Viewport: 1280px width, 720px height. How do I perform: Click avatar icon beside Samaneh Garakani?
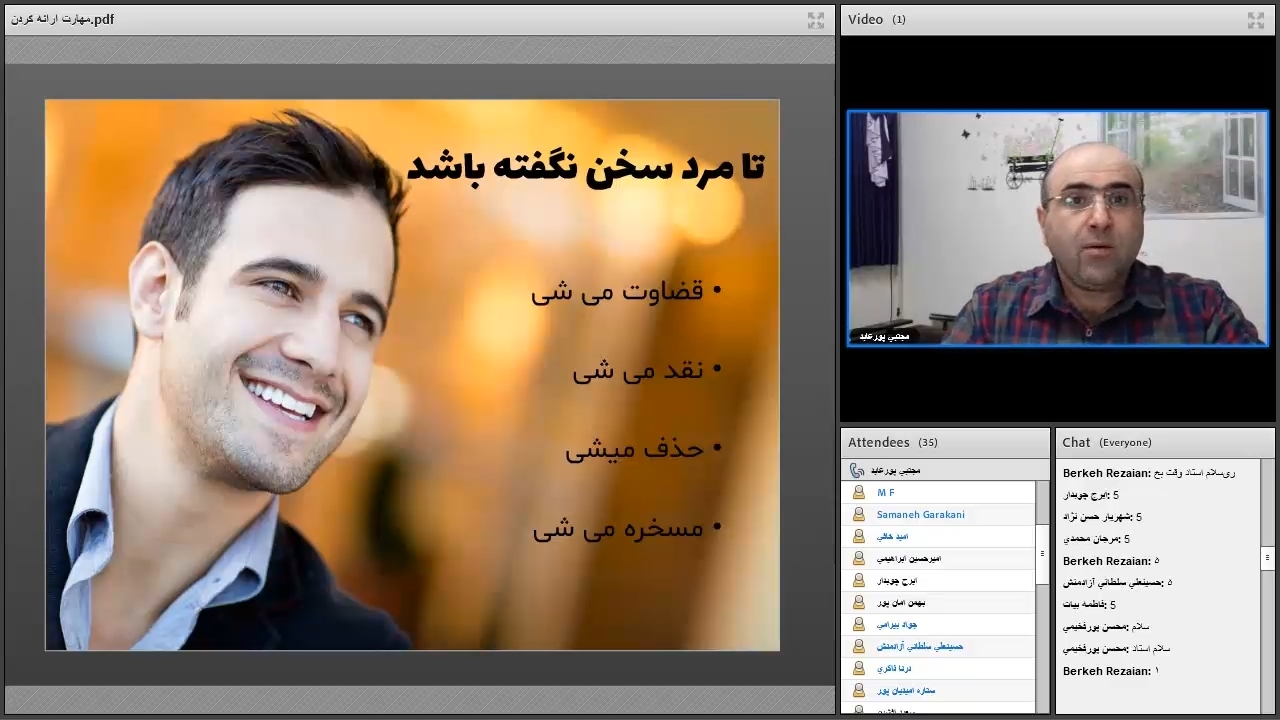(858, 515)
